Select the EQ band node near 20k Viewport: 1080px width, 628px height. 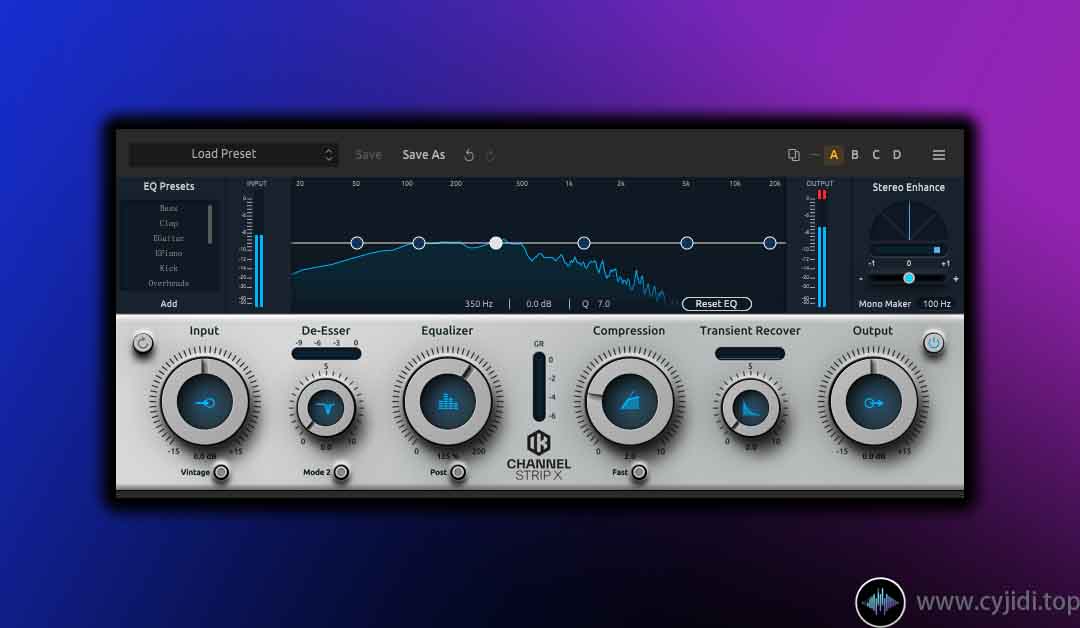pos(770,243)
